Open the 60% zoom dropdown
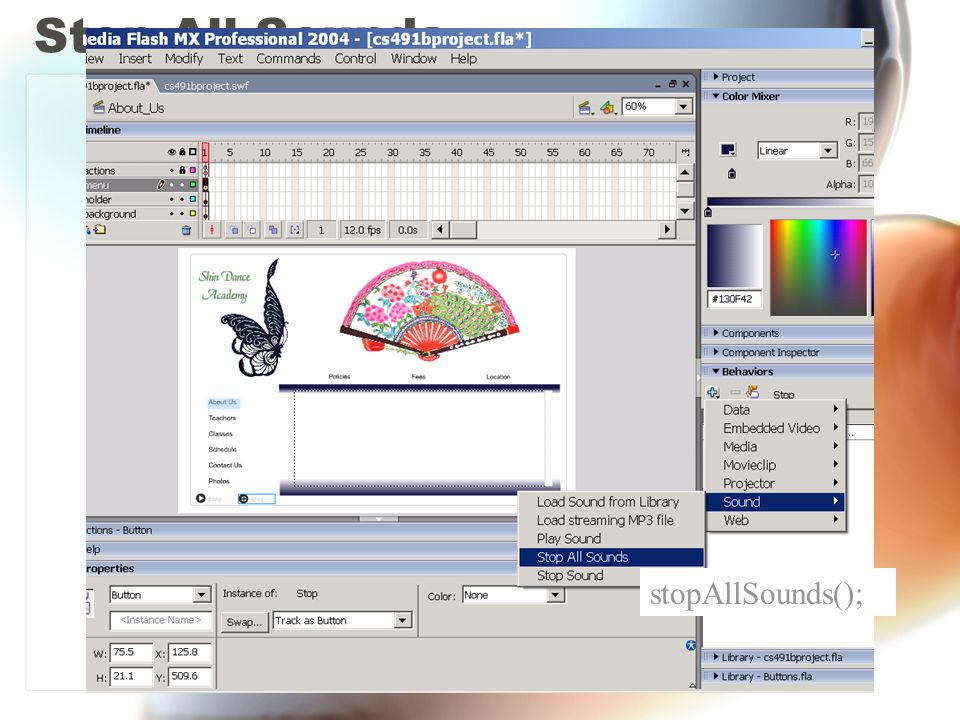The height and width of the screenshot is (720, 960). 683,107
